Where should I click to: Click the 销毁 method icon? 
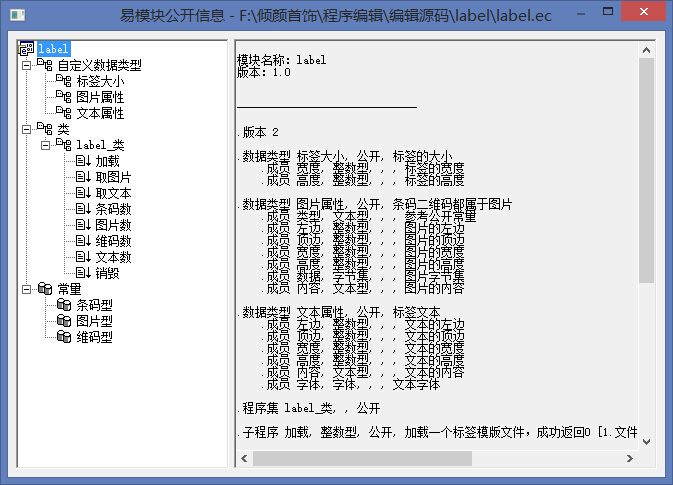(x=83, y=273)
